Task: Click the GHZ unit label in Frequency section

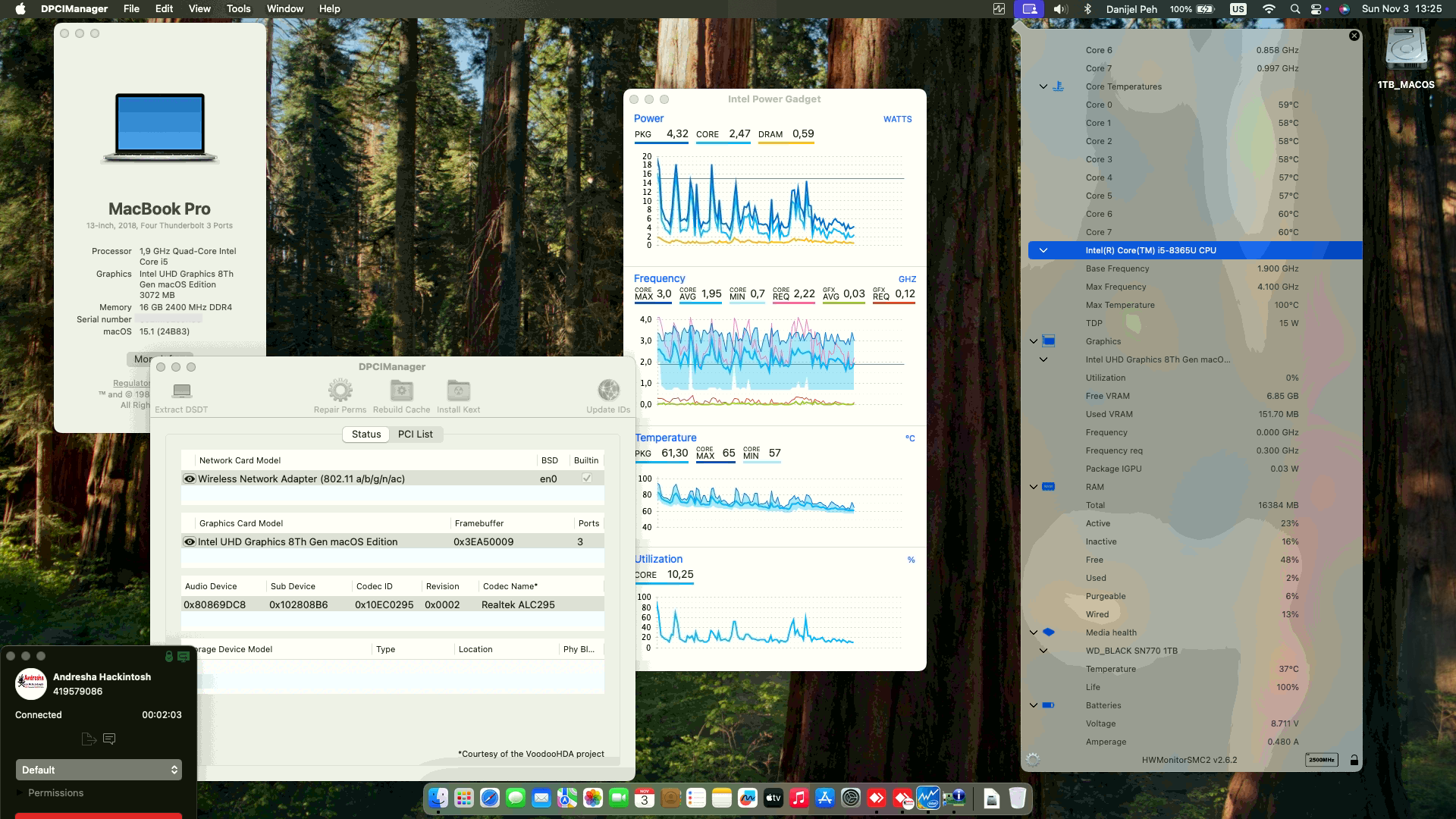Action: [x=907, y=279]
